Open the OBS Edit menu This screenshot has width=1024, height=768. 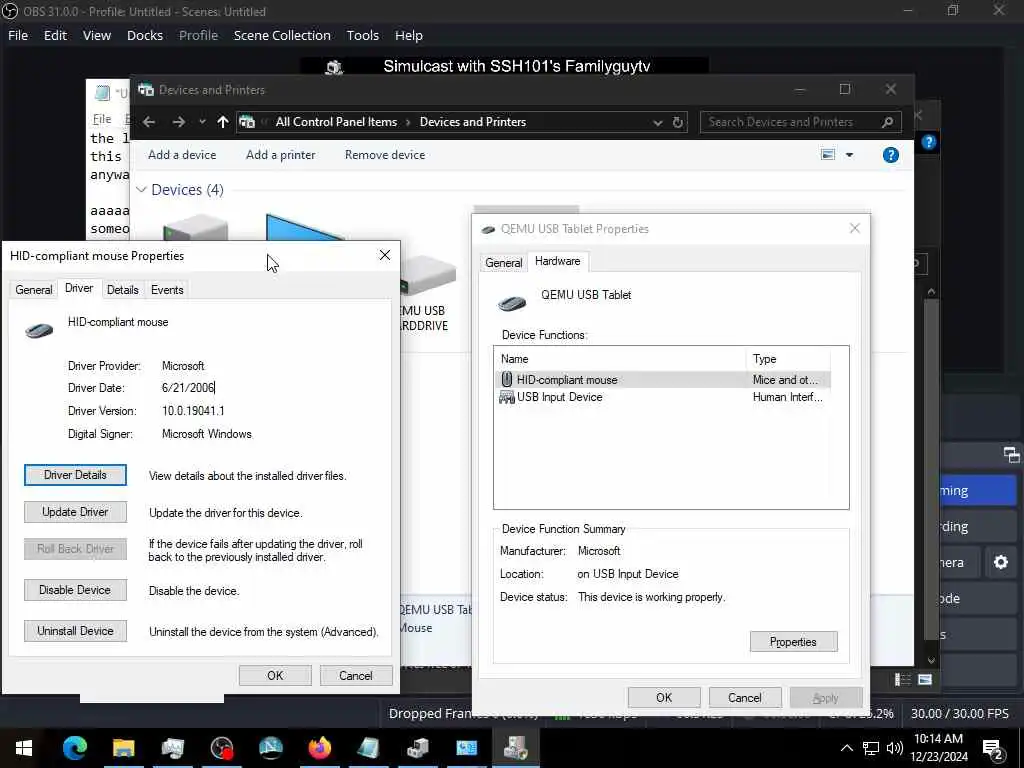tap(55, 35)
